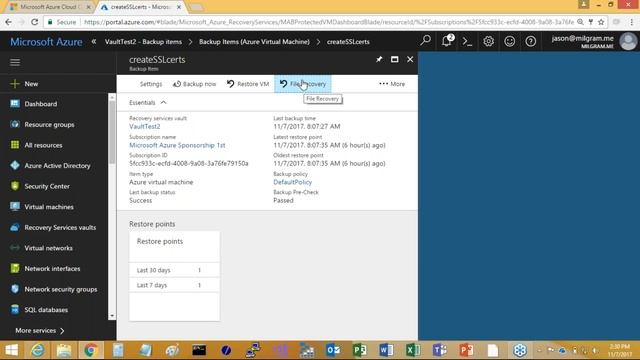
Task: Go to Backup Items (Azure Virtual Machine) breadcrumb
Action: point(254,42)
